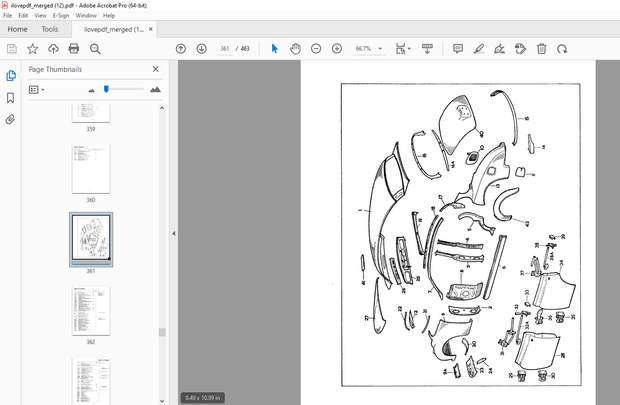Click the zoom percentage field 66.7%
The height and width of the screenshot is (405, 620).
pos(363,49)
